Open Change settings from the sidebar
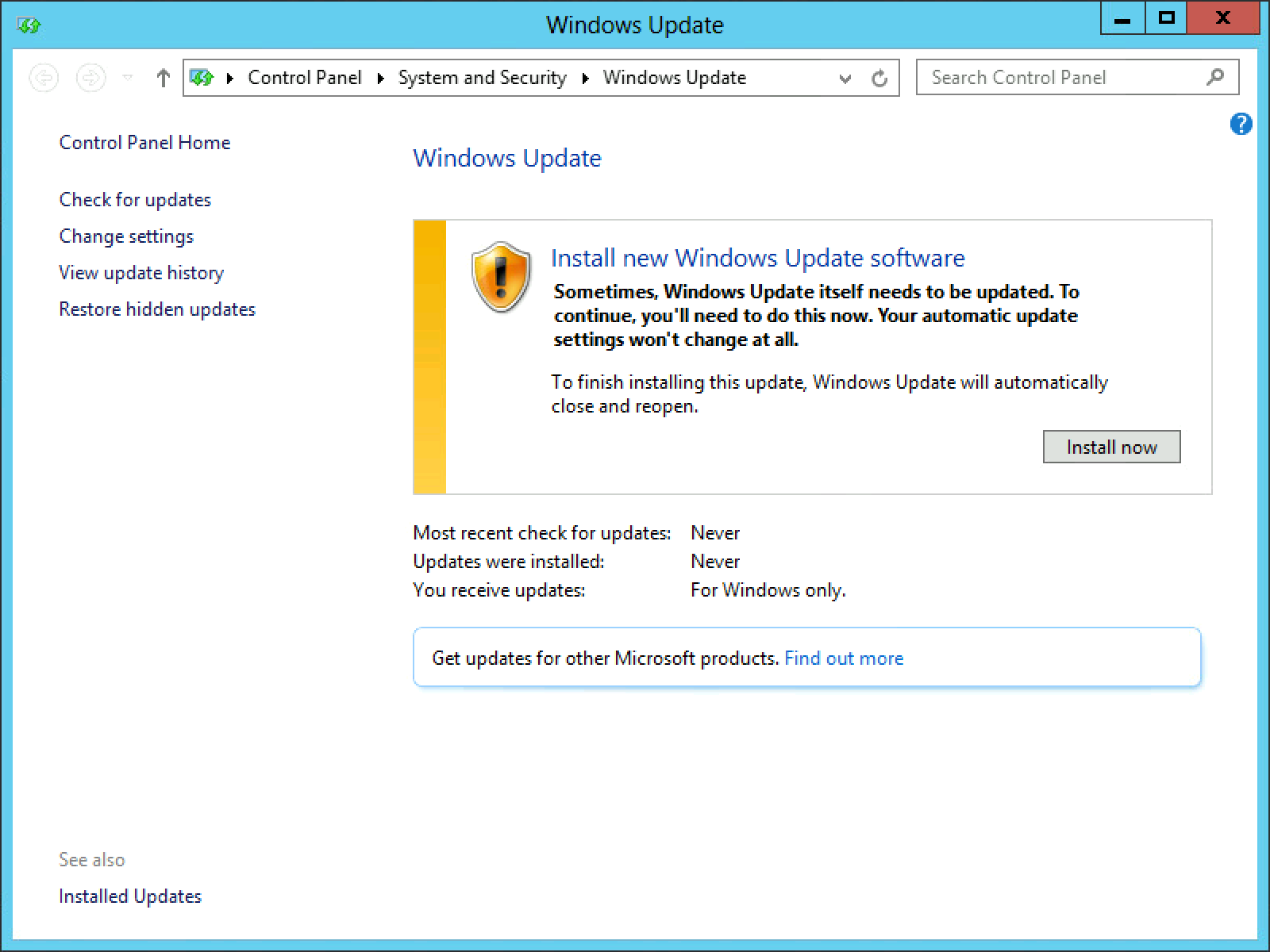Screen dimensions: 1270x952 click(x=125, y=236)
